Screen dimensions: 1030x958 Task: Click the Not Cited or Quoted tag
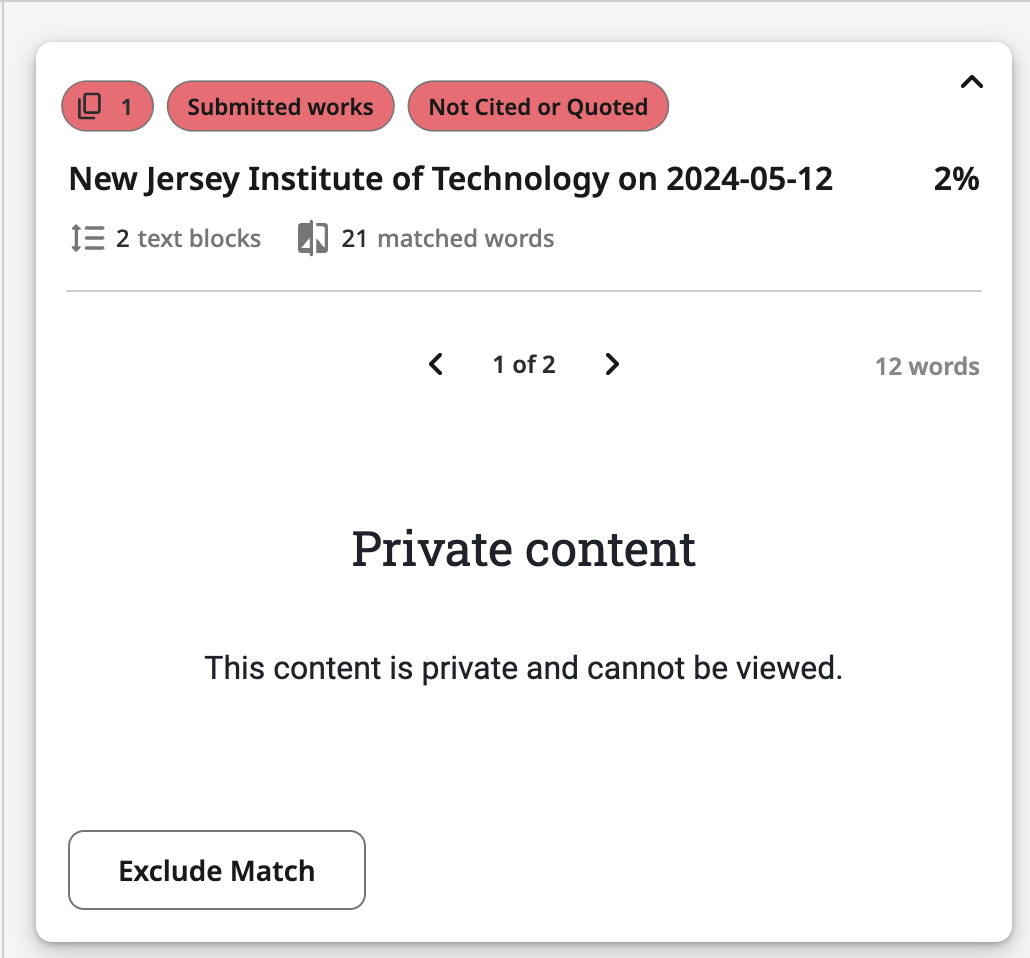(x=538, y=107)
